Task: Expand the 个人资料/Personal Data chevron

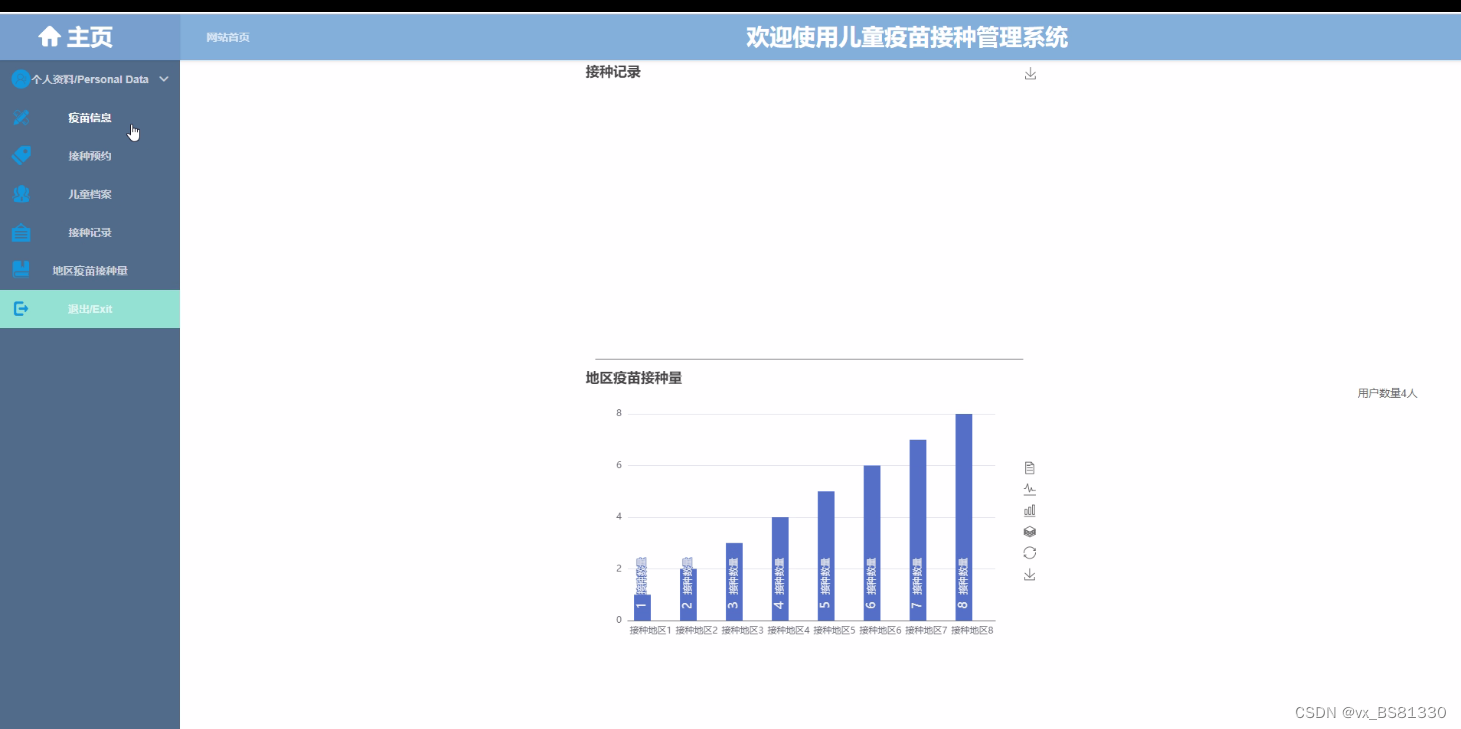Action: tap(164, 79)
